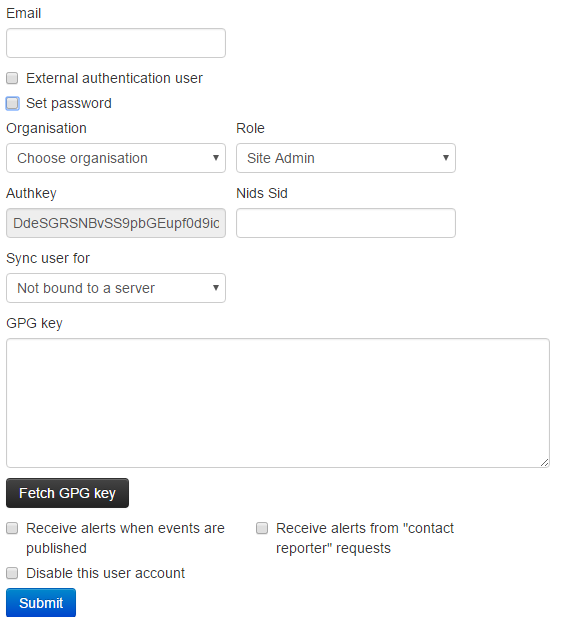Expand the Role dropdown showing Site Admin
The image size is (573, 617).
pos(346,158)
